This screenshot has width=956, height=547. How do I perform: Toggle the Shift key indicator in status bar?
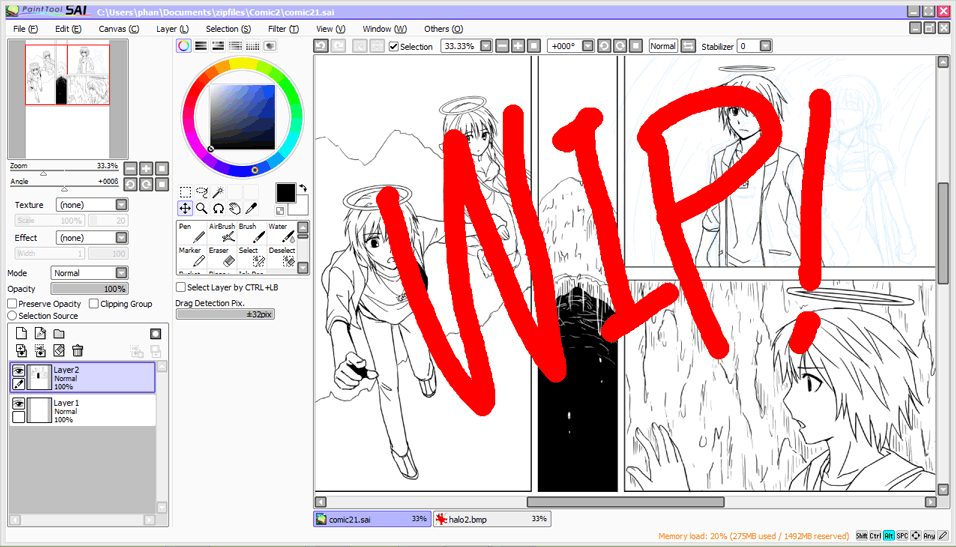(861, 535)
